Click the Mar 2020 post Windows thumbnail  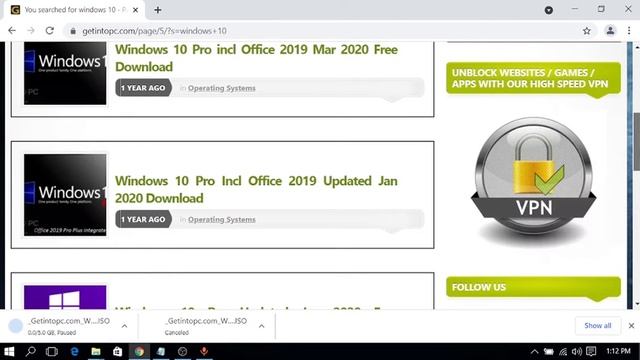tap(65, 73)
